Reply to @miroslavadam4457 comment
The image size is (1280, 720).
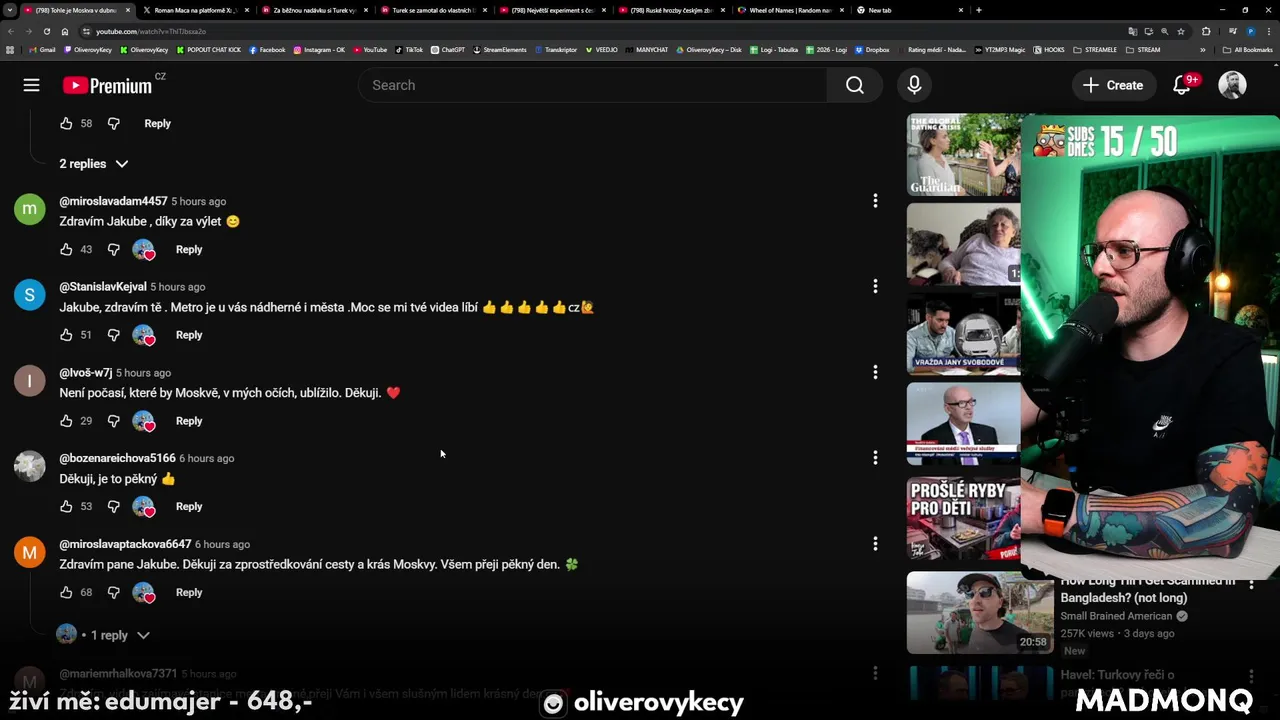[189, 249]
